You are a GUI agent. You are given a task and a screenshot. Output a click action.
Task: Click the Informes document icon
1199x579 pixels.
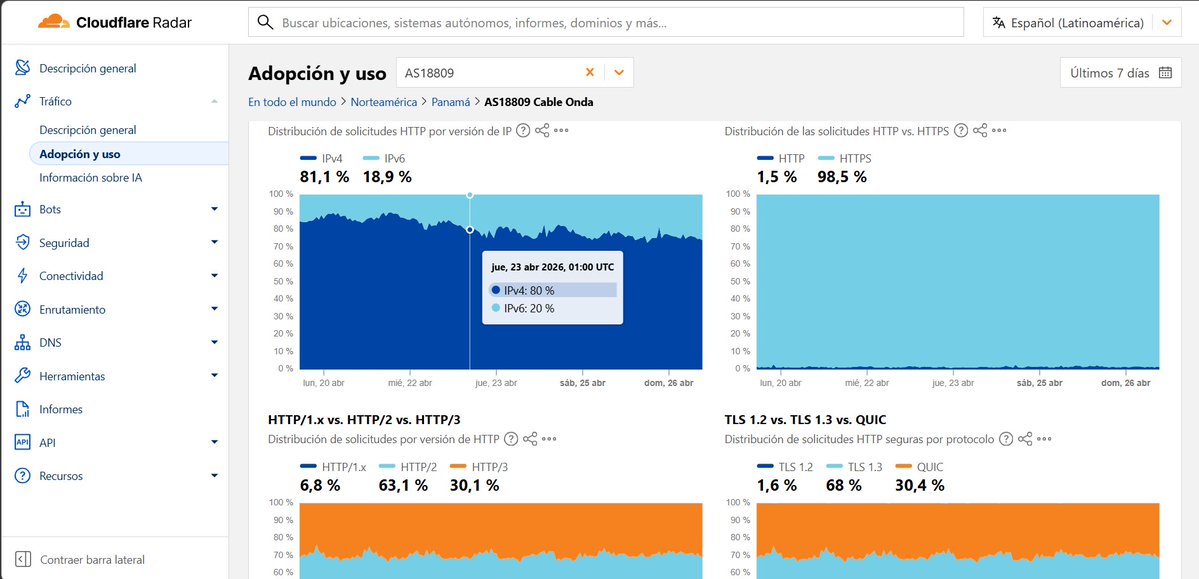coord(23,409)
